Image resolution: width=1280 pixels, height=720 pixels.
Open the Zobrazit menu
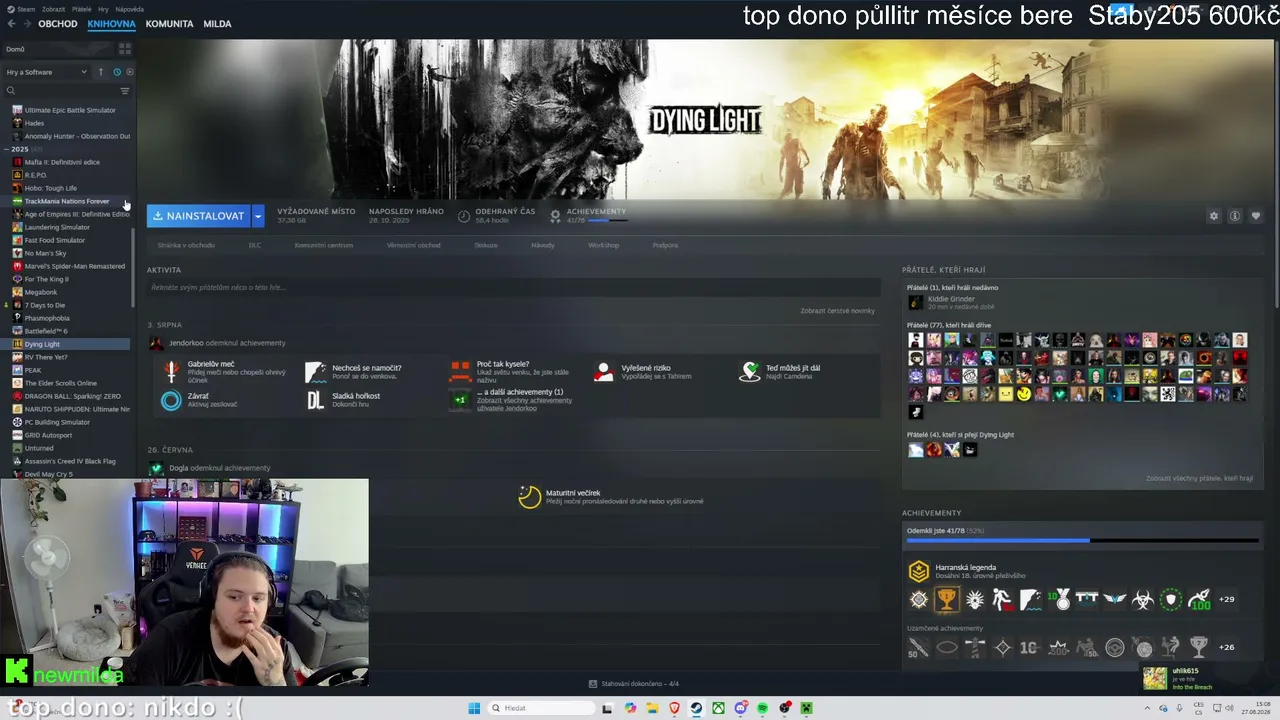click(53, 9)
